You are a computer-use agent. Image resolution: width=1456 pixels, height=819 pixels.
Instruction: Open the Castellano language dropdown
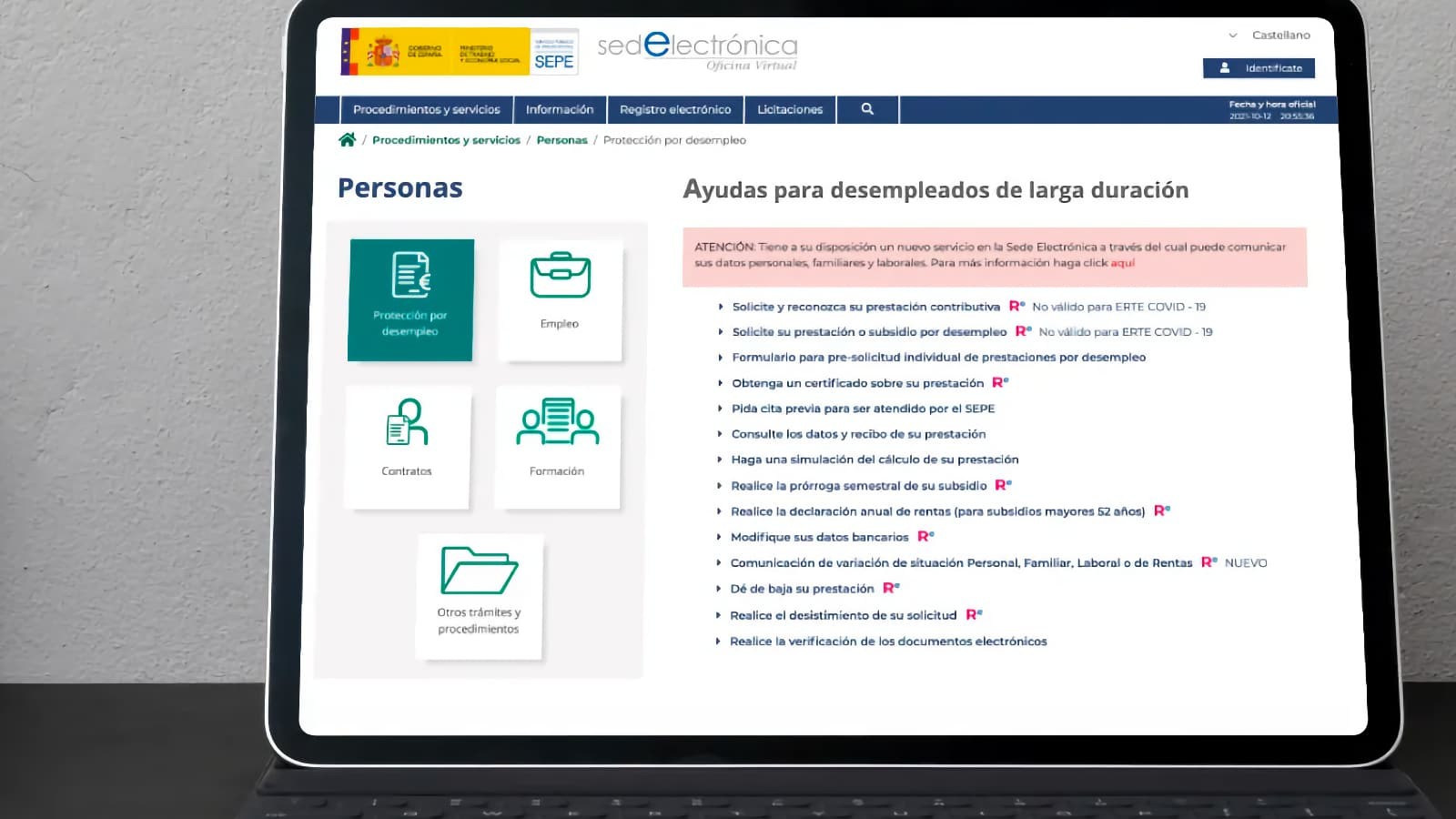[1269, 35]
